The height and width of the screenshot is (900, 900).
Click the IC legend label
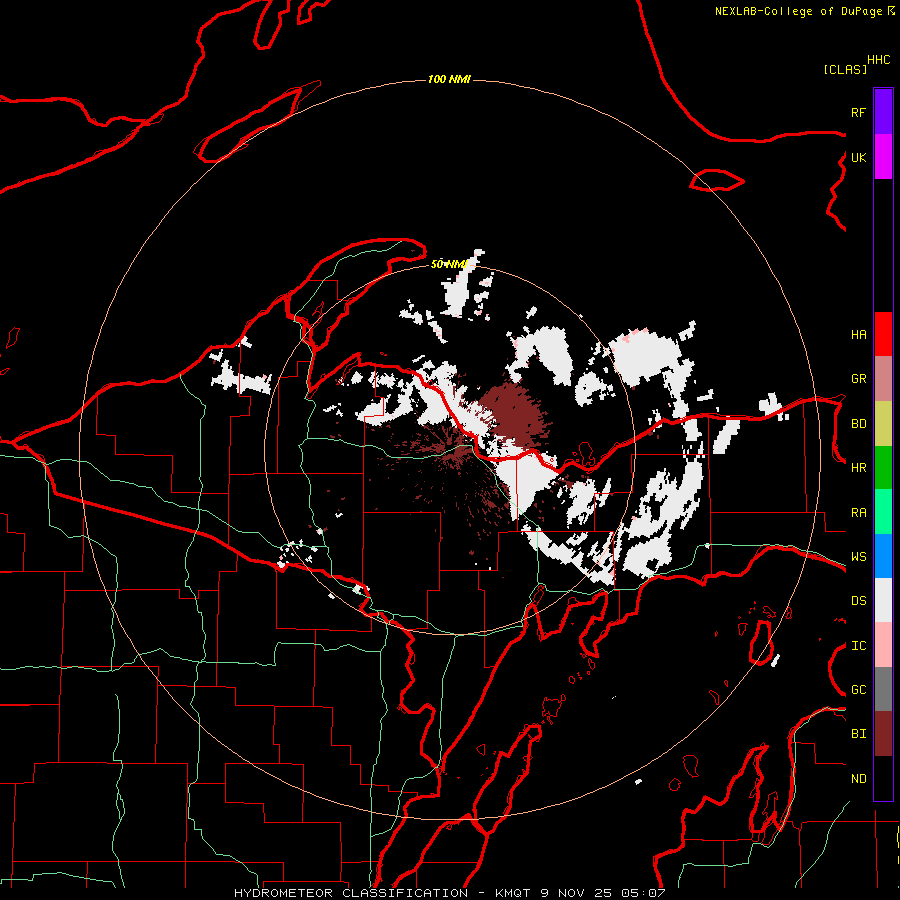[858, 646]
